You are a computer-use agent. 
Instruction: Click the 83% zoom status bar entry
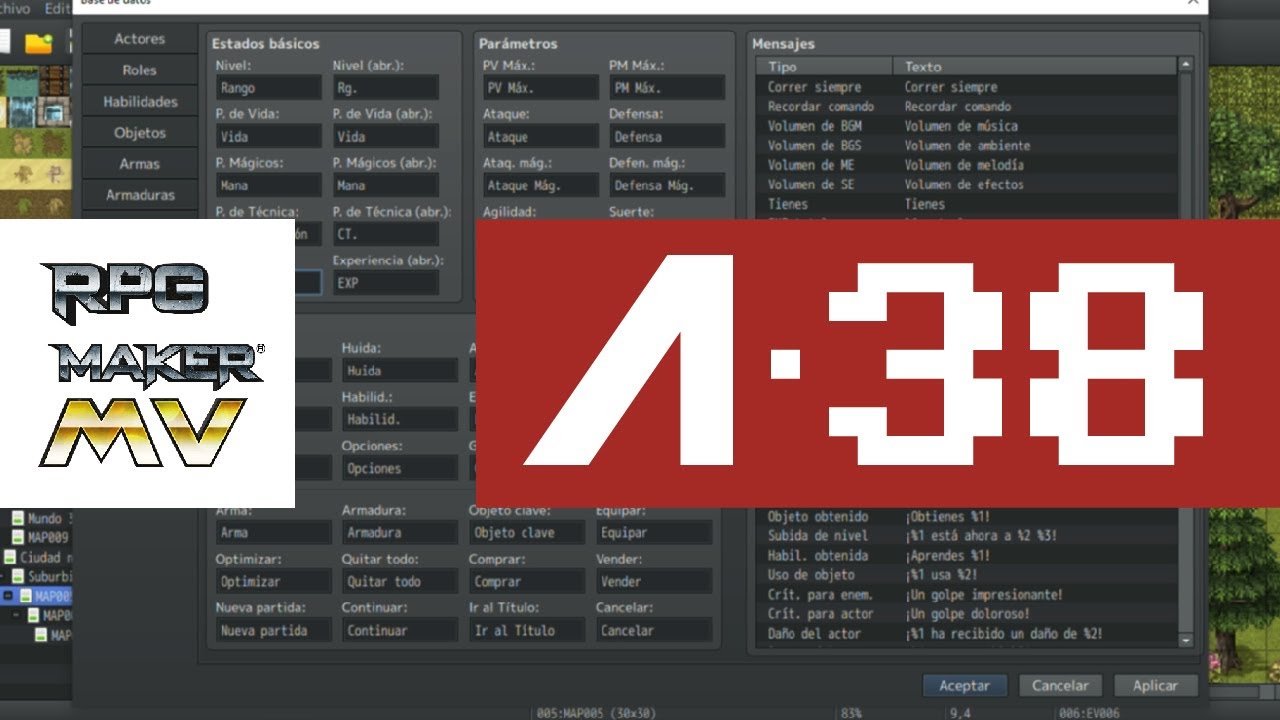coord(851,713)
